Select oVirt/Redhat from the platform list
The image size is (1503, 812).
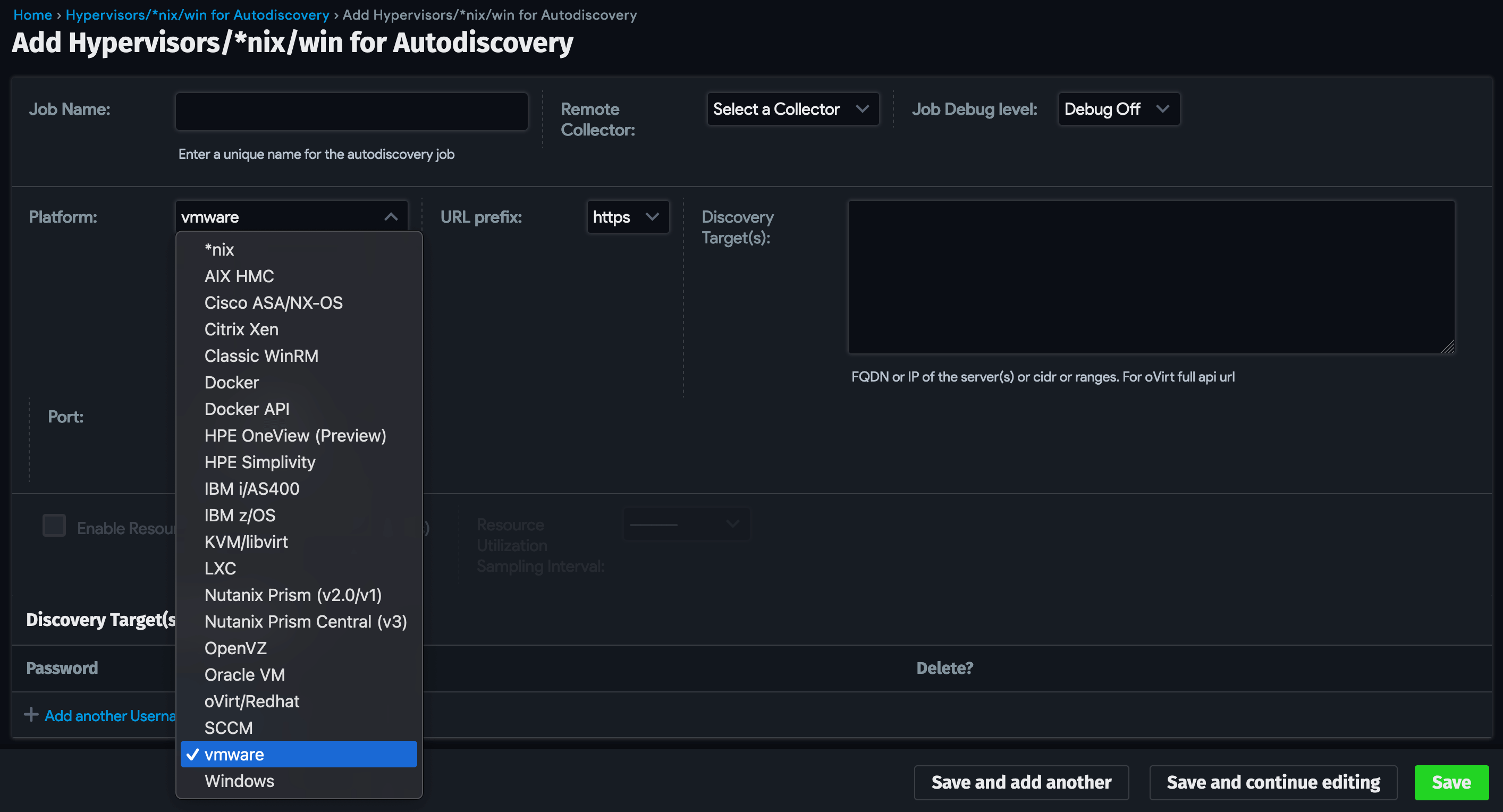252,700
